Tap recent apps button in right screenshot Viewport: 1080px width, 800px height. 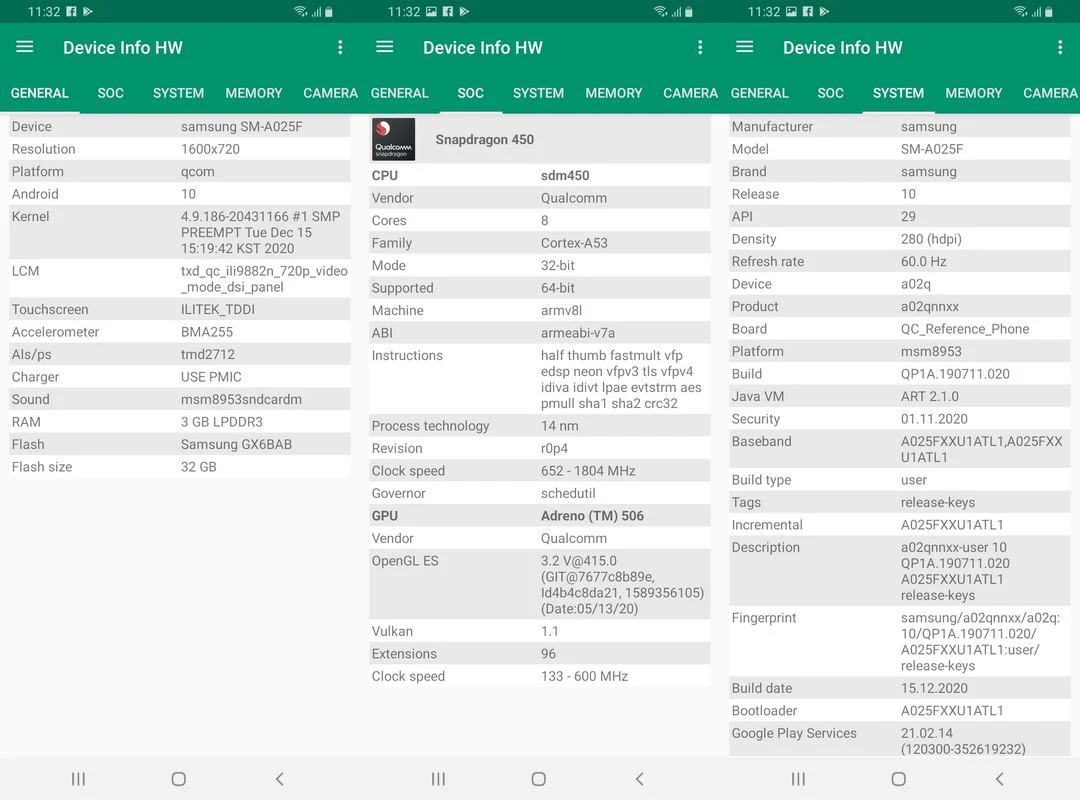(x=798, y=779)
